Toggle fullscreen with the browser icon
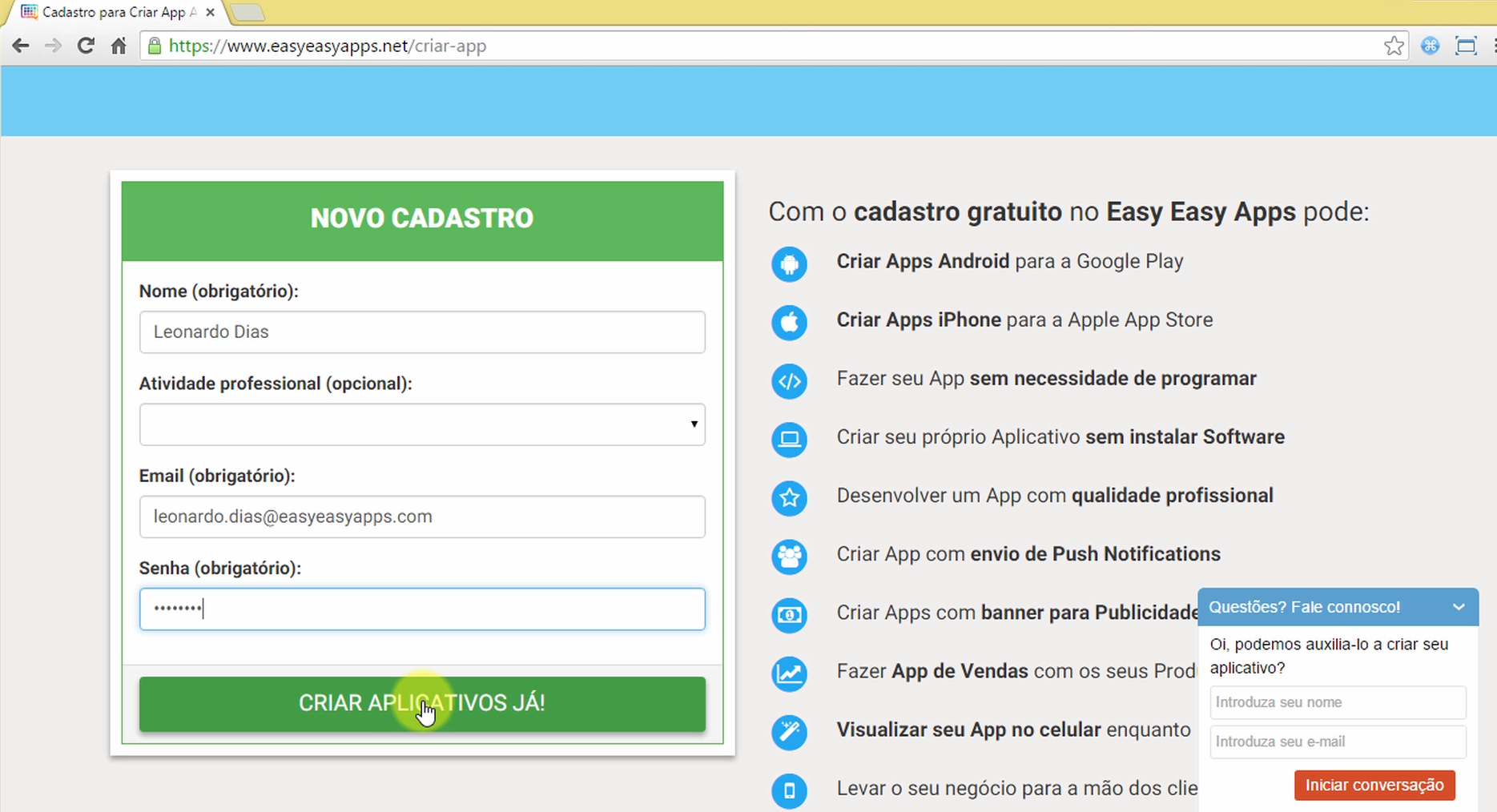This screenshot has height=812, width=1497. pyautogui.click(x=1467, y=46)
